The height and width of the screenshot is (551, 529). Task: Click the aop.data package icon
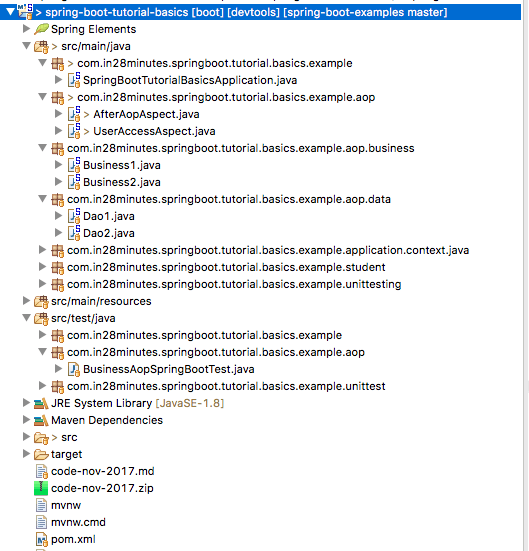coord(57,199)
